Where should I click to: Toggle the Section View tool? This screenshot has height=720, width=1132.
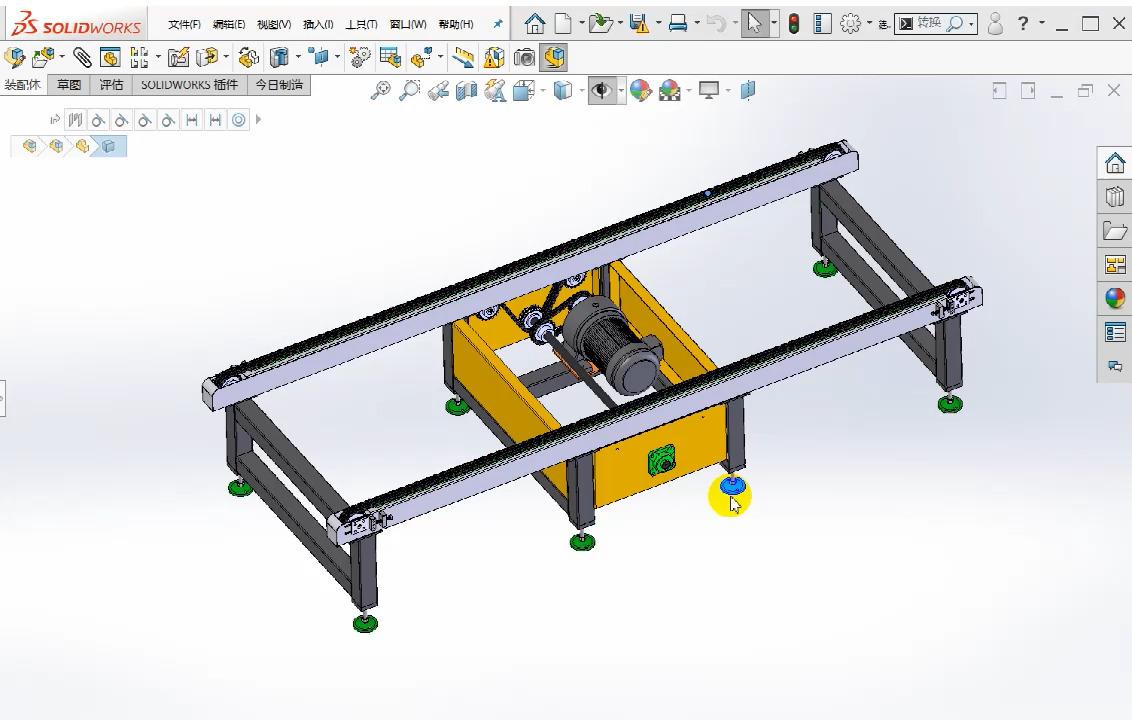coord(466,91)
